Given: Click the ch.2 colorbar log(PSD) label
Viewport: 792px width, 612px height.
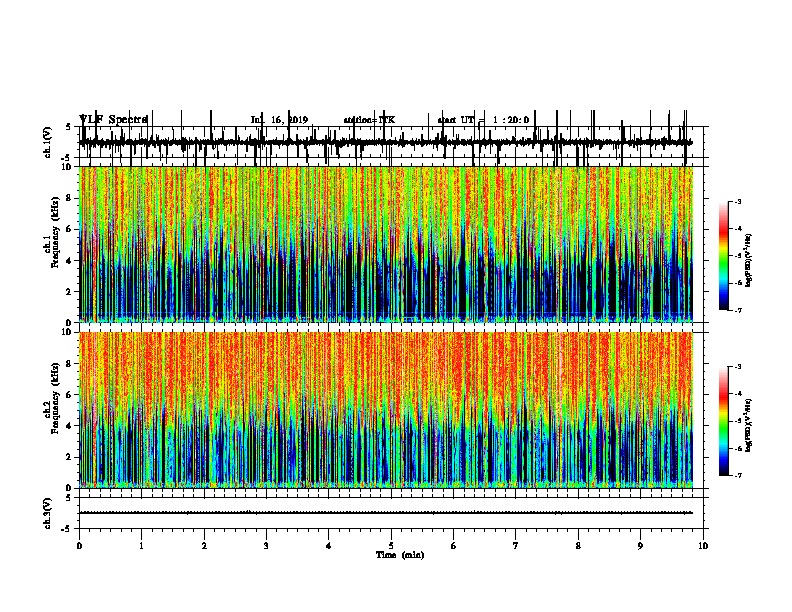Looking at the screenshot, I should coord(748,425).
